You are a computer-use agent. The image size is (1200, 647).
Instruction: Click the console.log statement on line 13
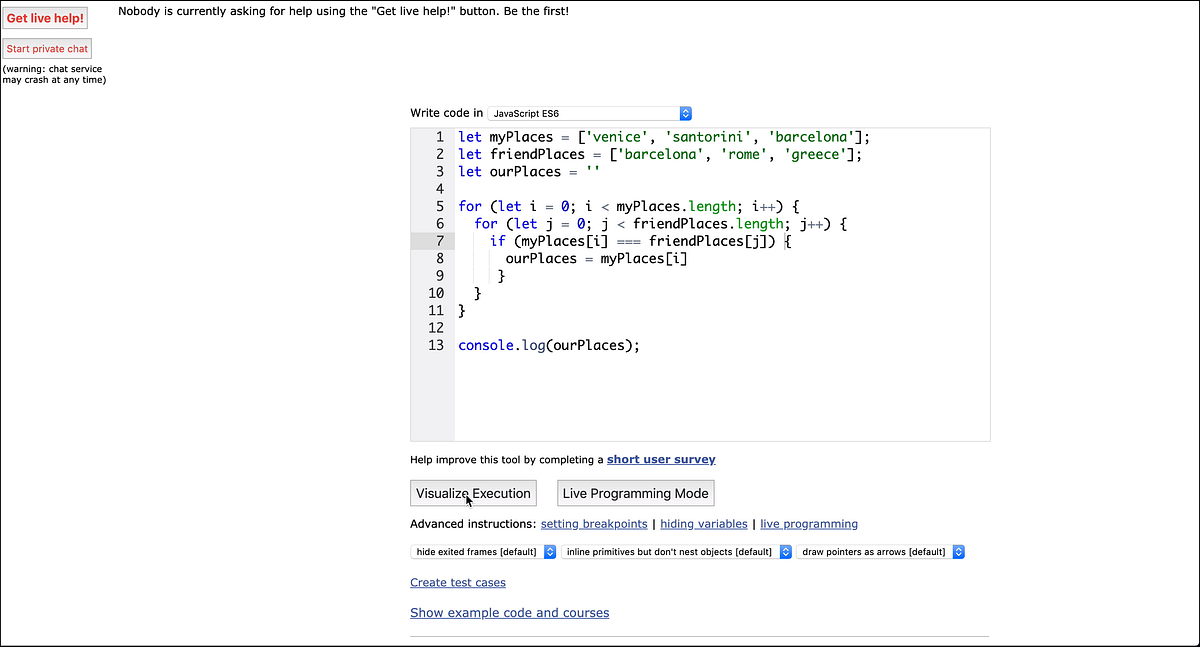548,345
